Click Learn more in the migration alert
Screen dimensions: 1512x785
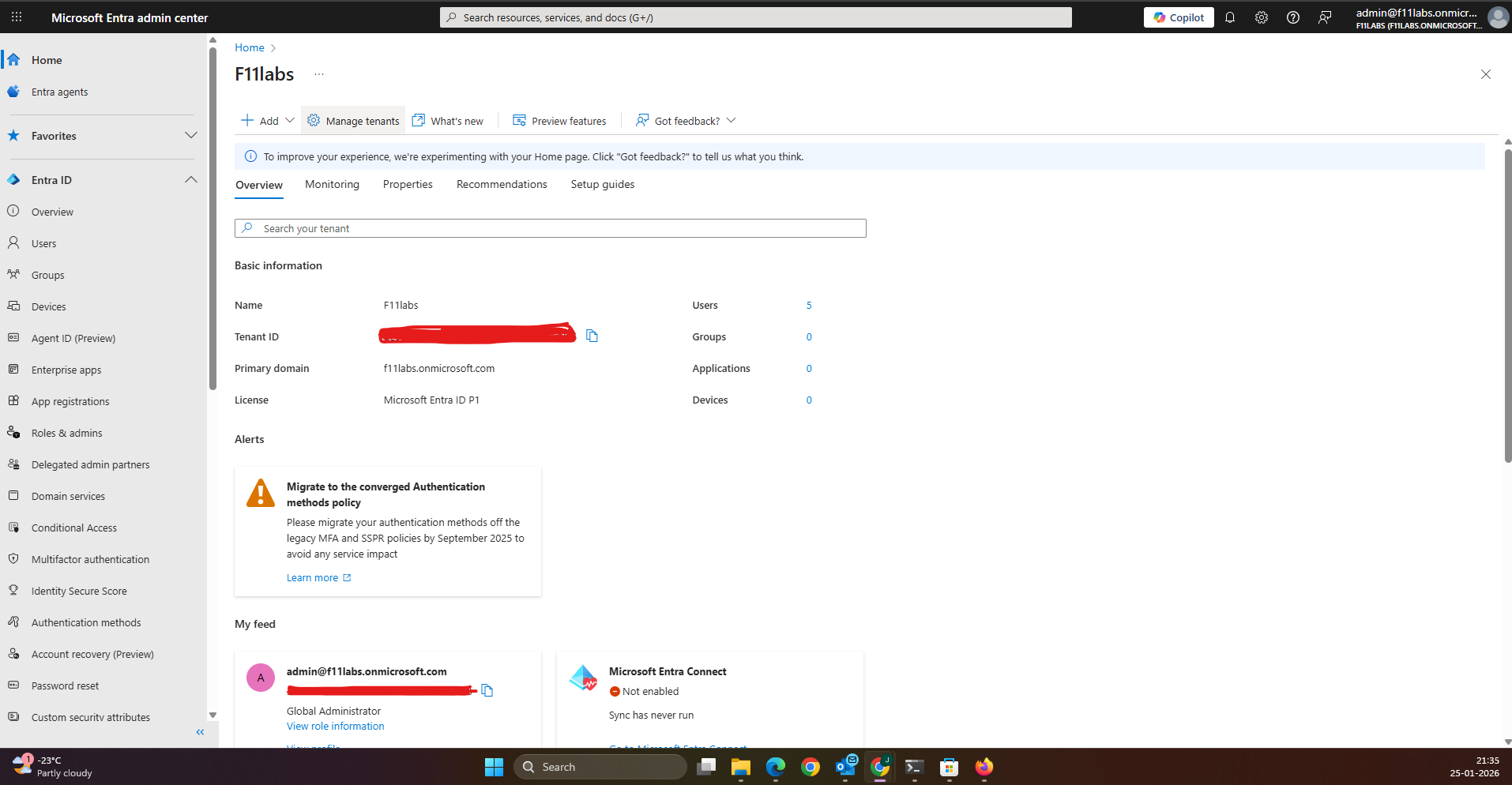coord(312,577)
